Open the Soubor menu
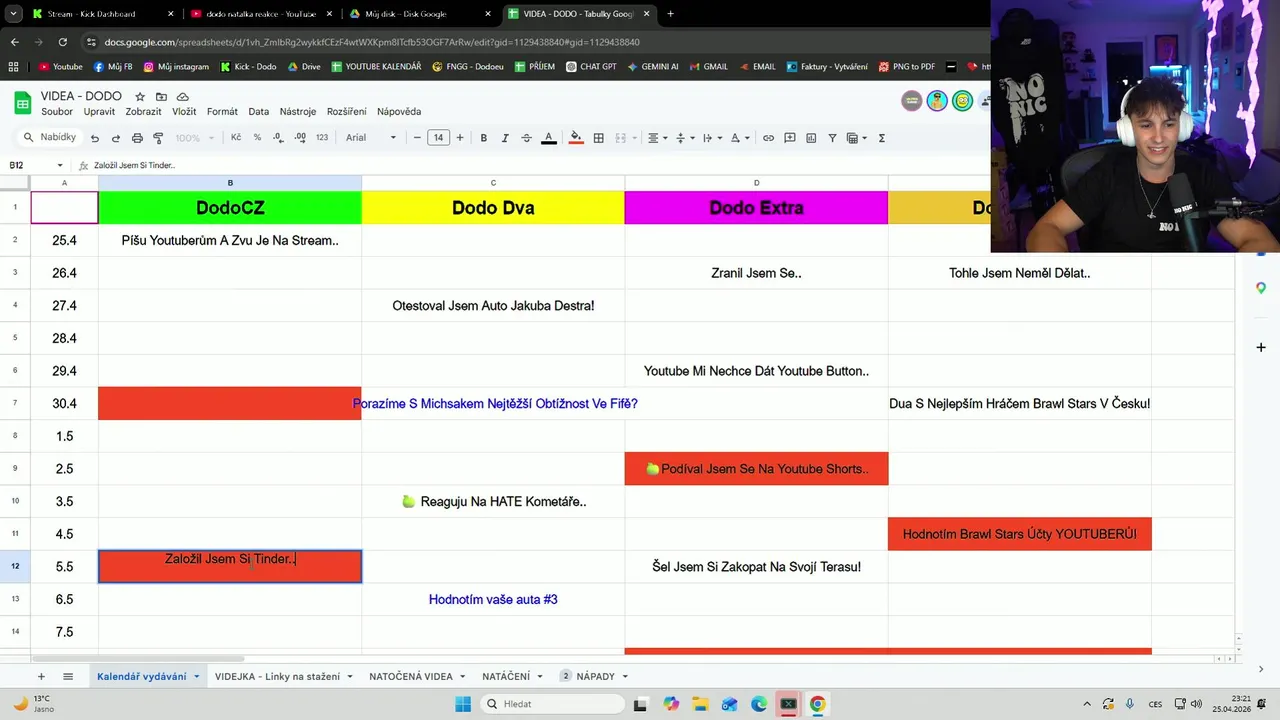1280x720 pixels. (57, 112)
